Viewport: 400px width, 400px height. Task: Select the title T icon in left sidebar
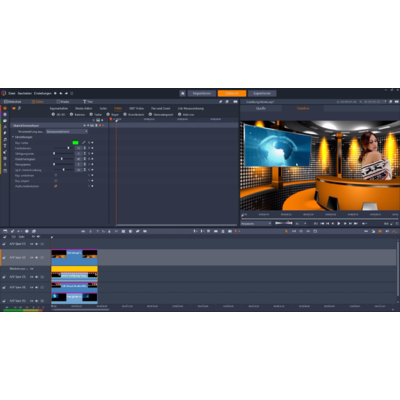tap(5, 146)
